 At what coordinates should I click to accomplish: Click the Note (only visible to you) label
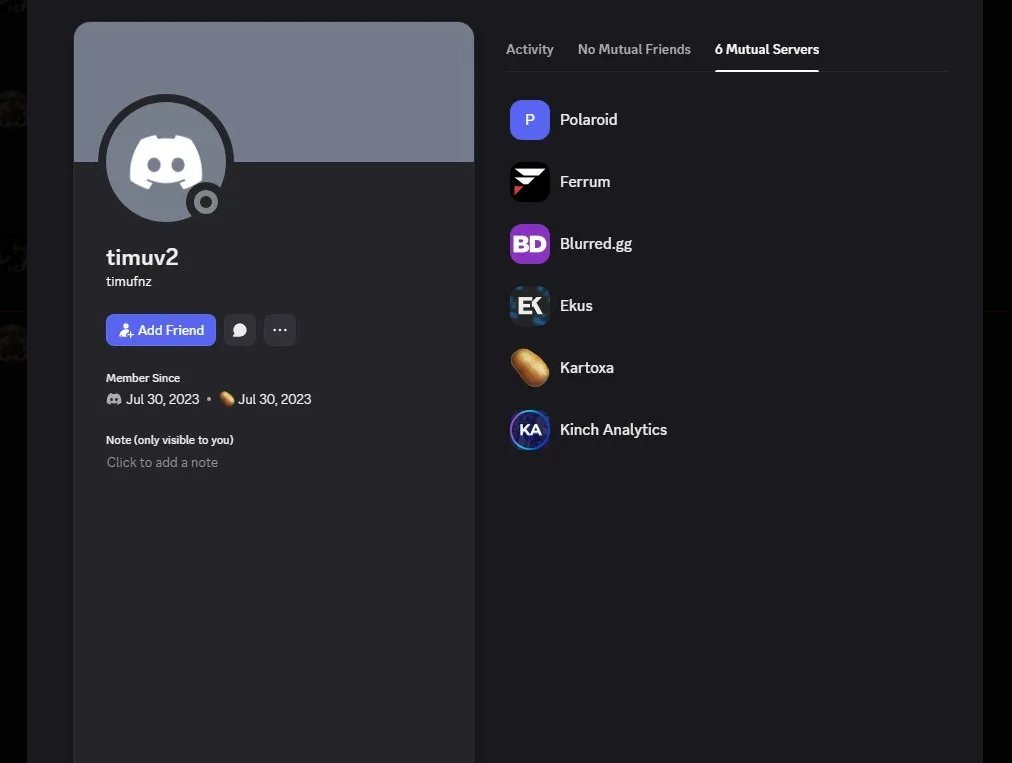pyautogui.click(x=170, y=440)
